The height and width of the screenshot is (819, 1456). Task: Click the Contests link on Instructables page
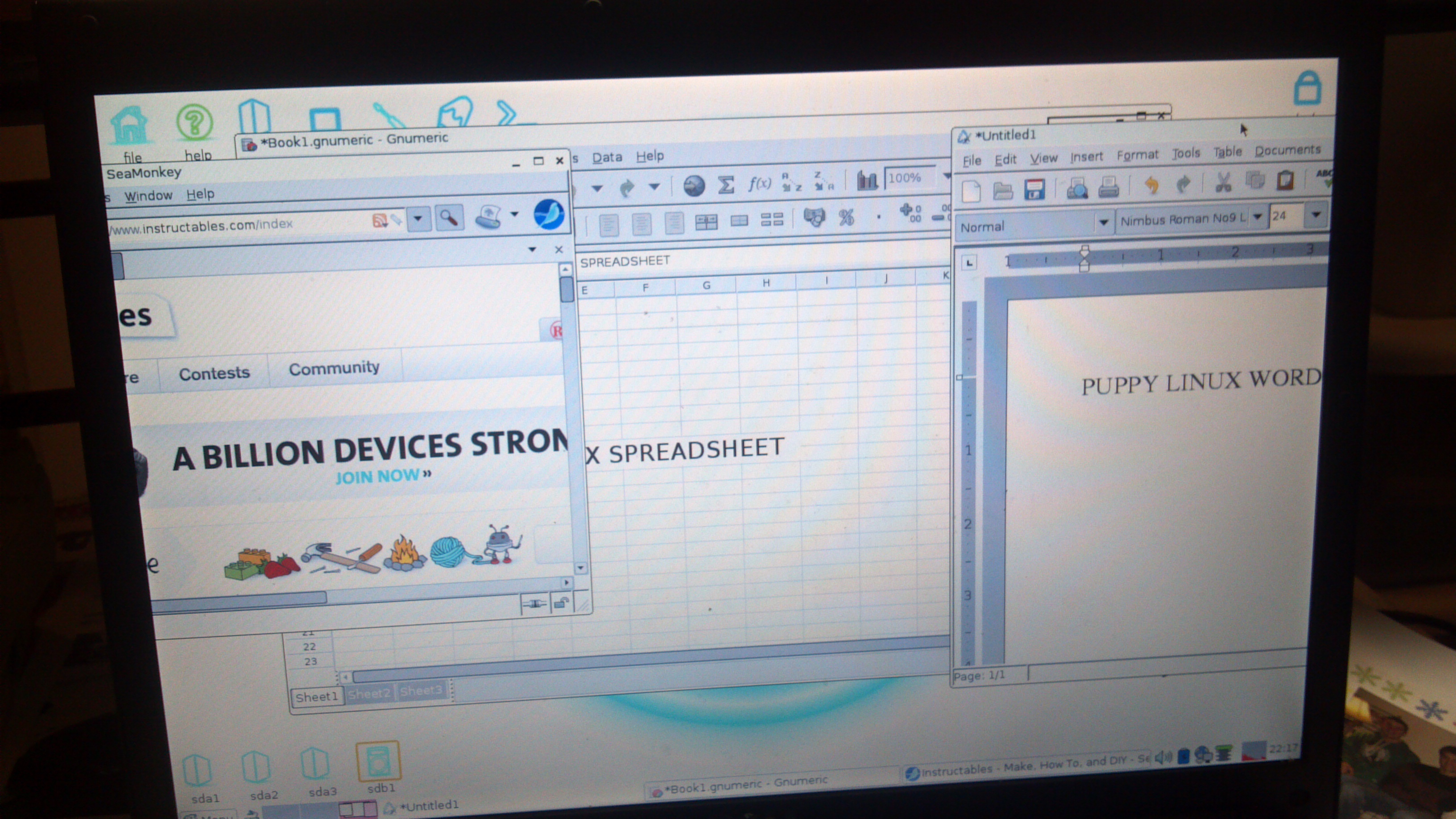click(214, 373)
